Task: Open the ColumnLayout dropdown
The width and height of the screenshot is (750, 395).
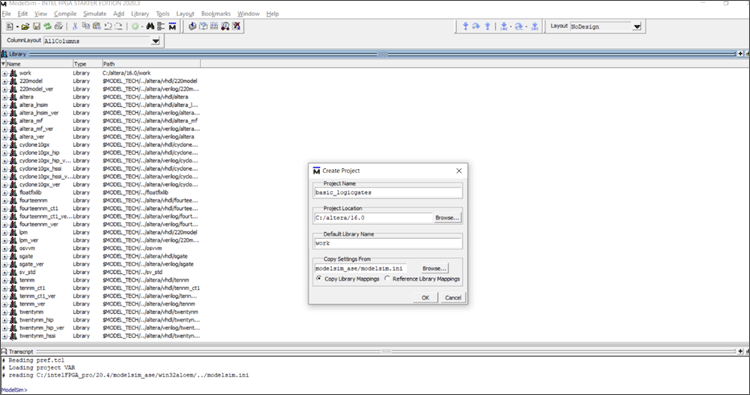Action: [x=155, y=41]
